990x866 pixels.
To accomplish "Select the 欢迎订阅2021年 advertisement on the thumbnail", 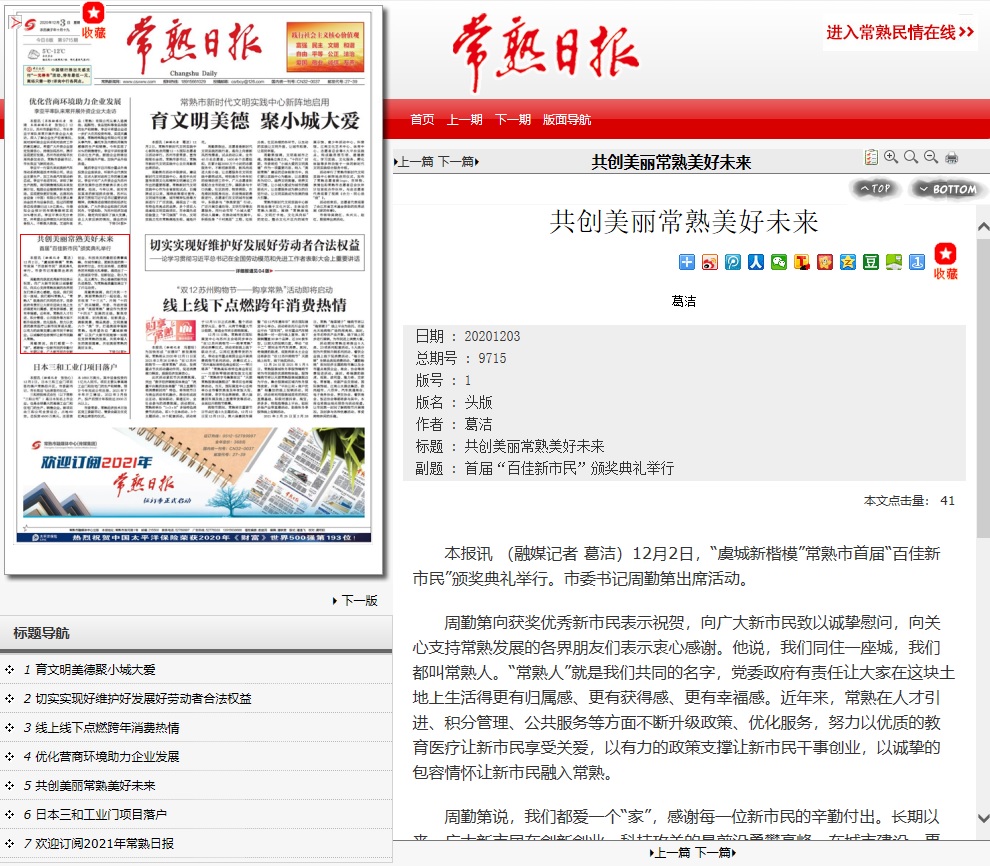I will (193, 472).
